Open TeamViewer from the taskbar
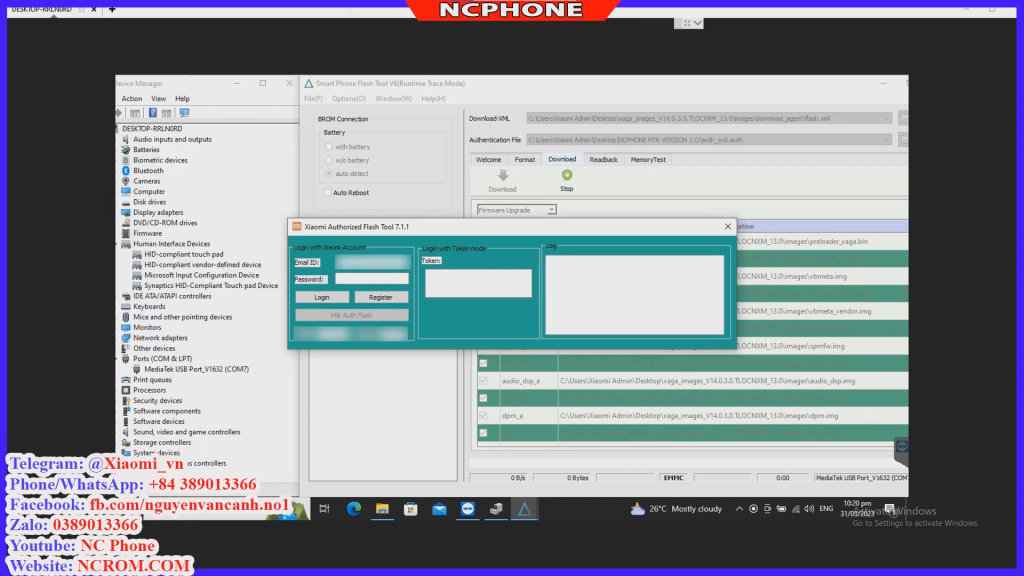The height and width of the screenshot is (576, 1024). [x=468, y=509]
